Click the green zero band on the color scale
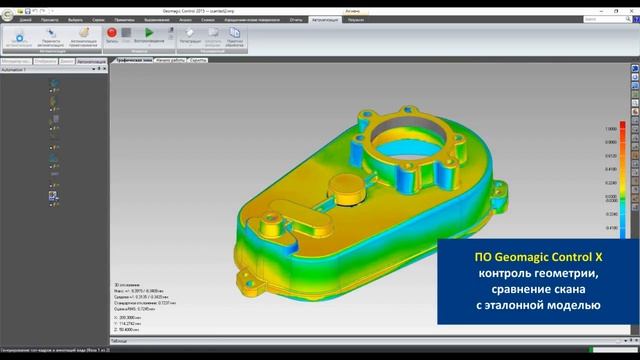Screen dimensions: 640x360 click(622, 198)
